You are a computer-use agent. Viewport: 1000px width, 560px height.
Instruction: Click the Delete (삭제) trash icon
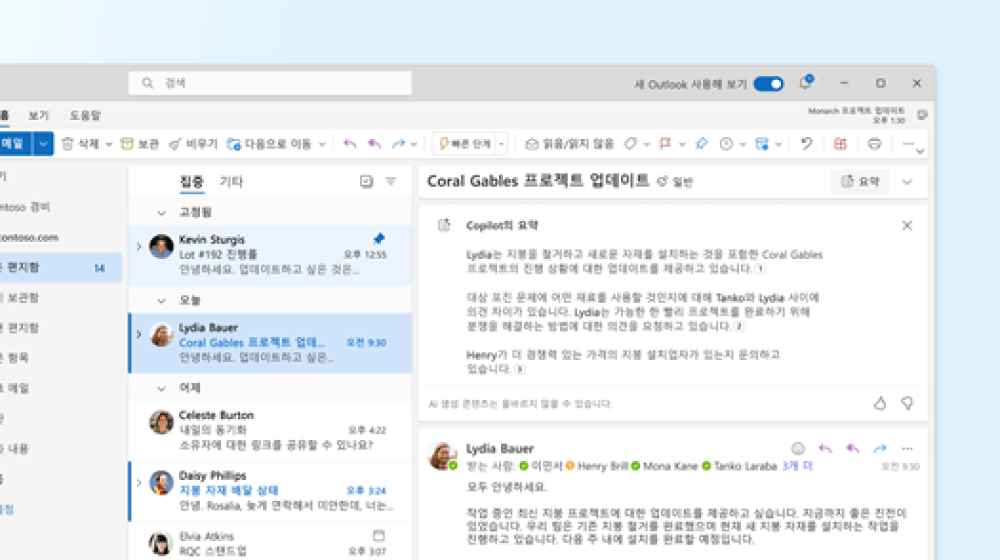pyautogui.click(x=68, y=144)
